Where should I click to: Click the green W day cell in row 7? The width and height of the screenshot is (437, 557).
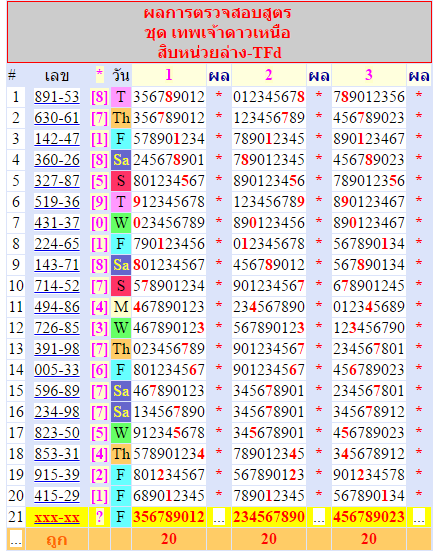[121, 223]
